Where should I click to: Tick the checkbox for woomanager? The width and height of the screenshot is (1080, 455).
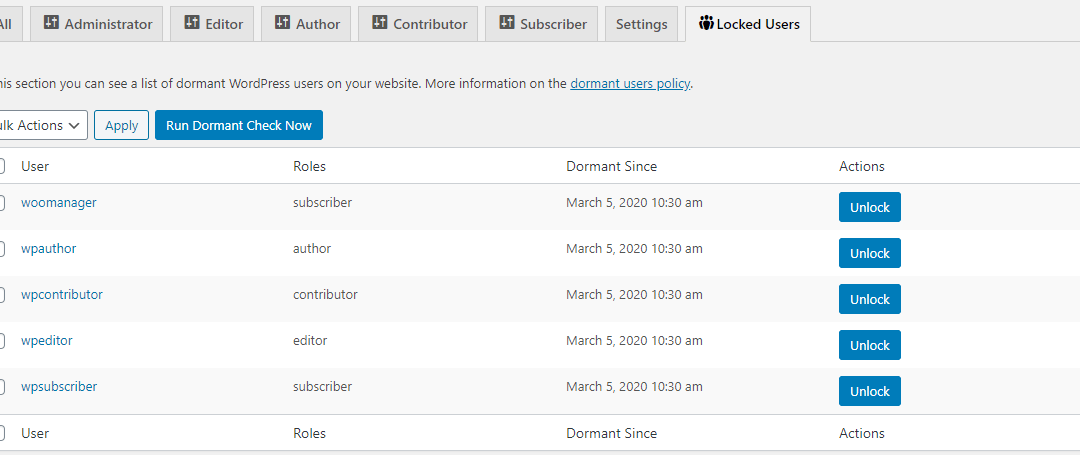tap(1, 203)
